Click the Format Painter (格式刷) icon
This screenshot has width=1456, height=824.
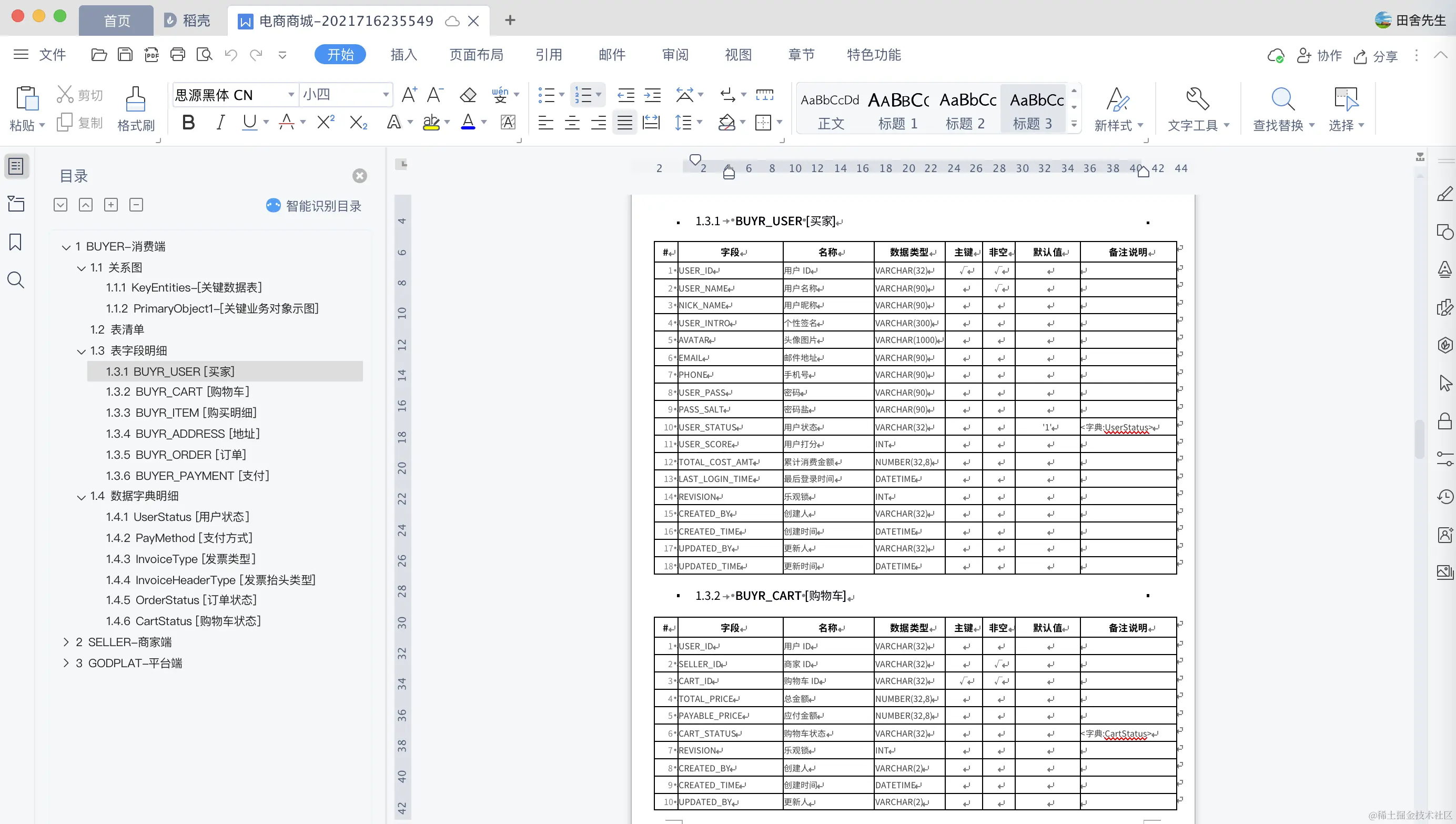tap(136, 100)
